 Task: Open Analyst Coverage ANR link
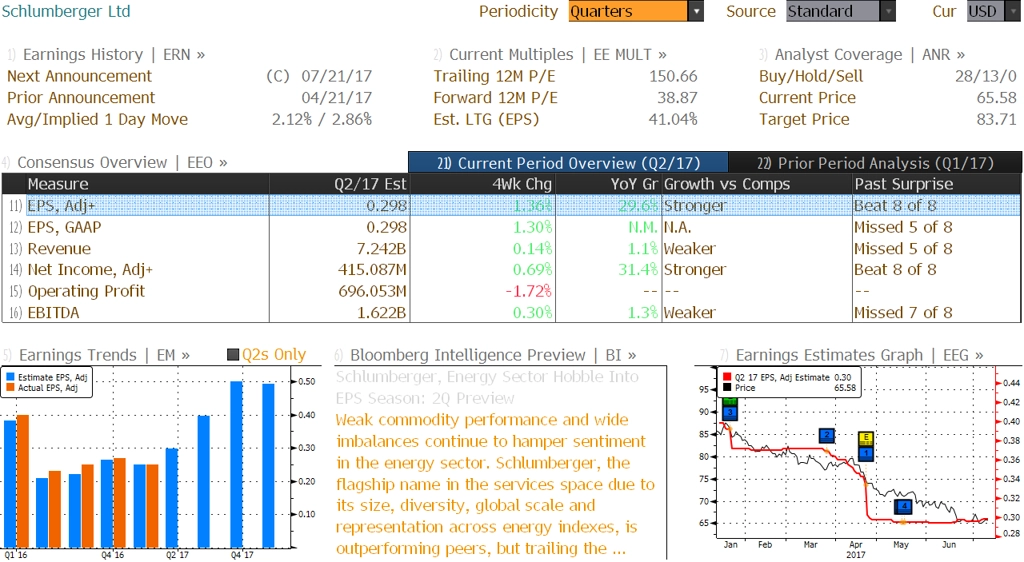[869, 54]
